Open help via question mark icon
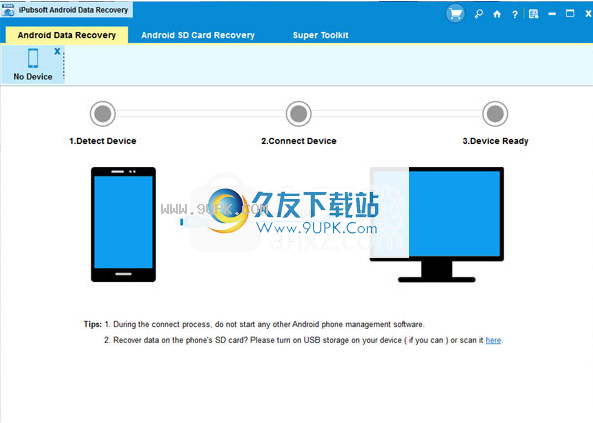This screenshot has width=593, height=423. [514, 14]
